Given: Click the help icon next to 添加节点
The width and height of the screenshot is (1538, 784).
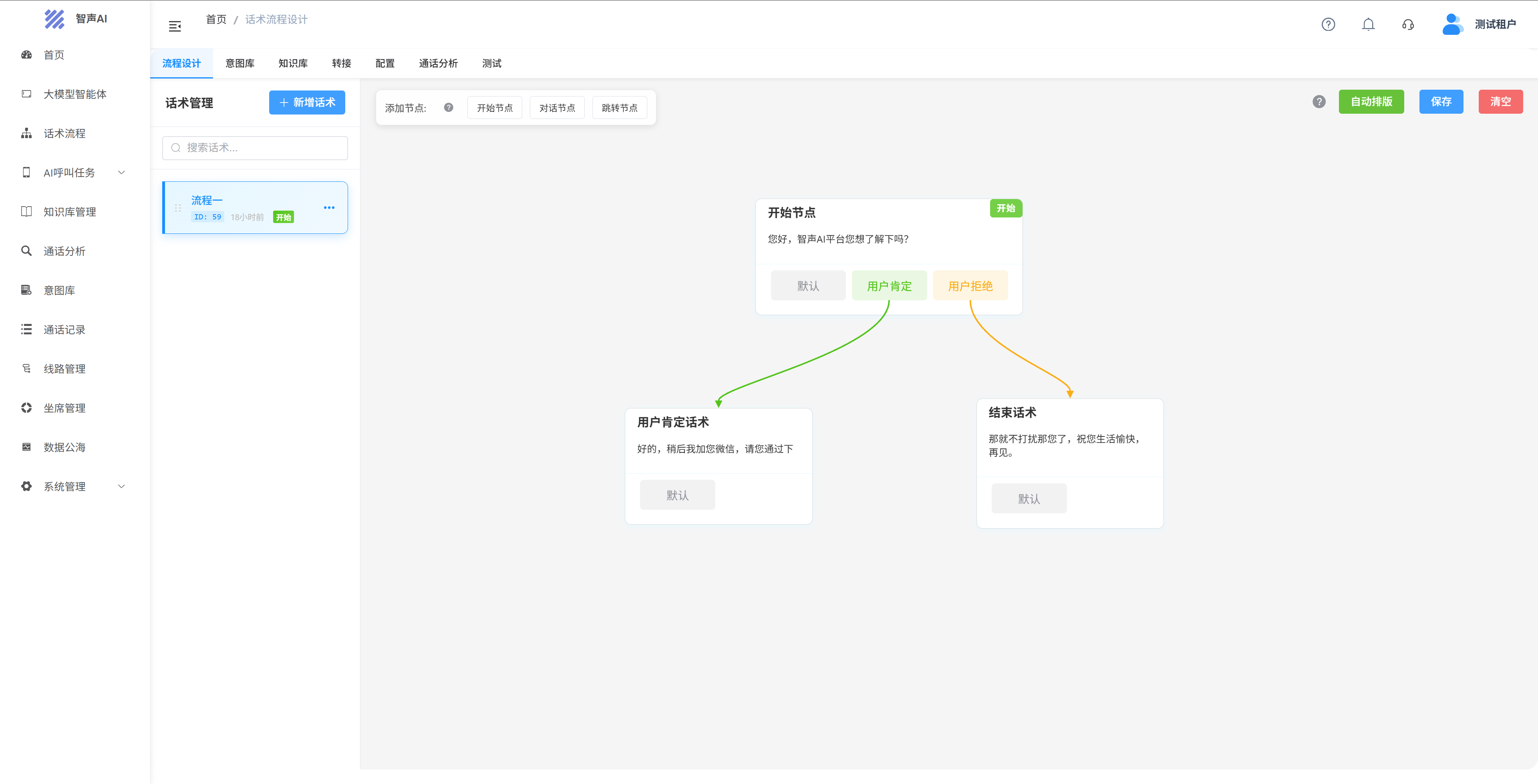Looking at the screenshot, I should (449, 107).
